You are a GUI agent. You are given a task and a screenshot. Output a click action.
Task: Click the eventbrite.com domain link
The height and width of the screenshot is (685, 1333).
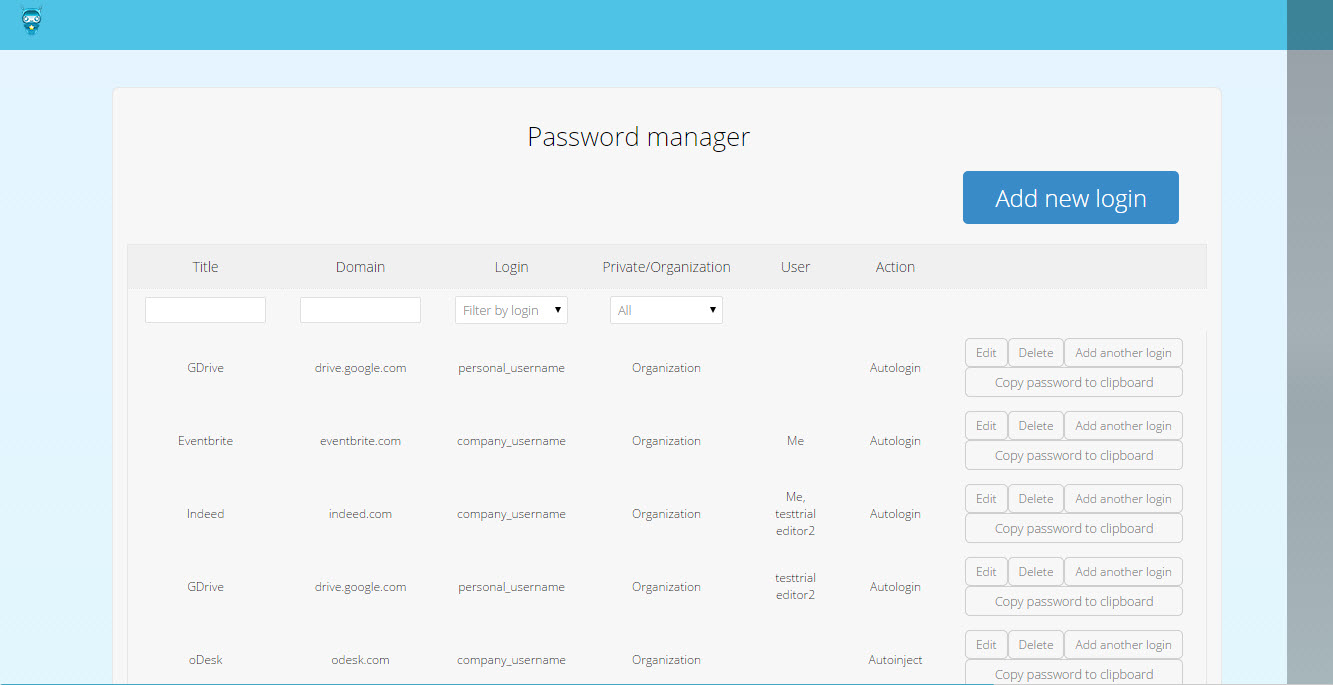pos(360,441)
